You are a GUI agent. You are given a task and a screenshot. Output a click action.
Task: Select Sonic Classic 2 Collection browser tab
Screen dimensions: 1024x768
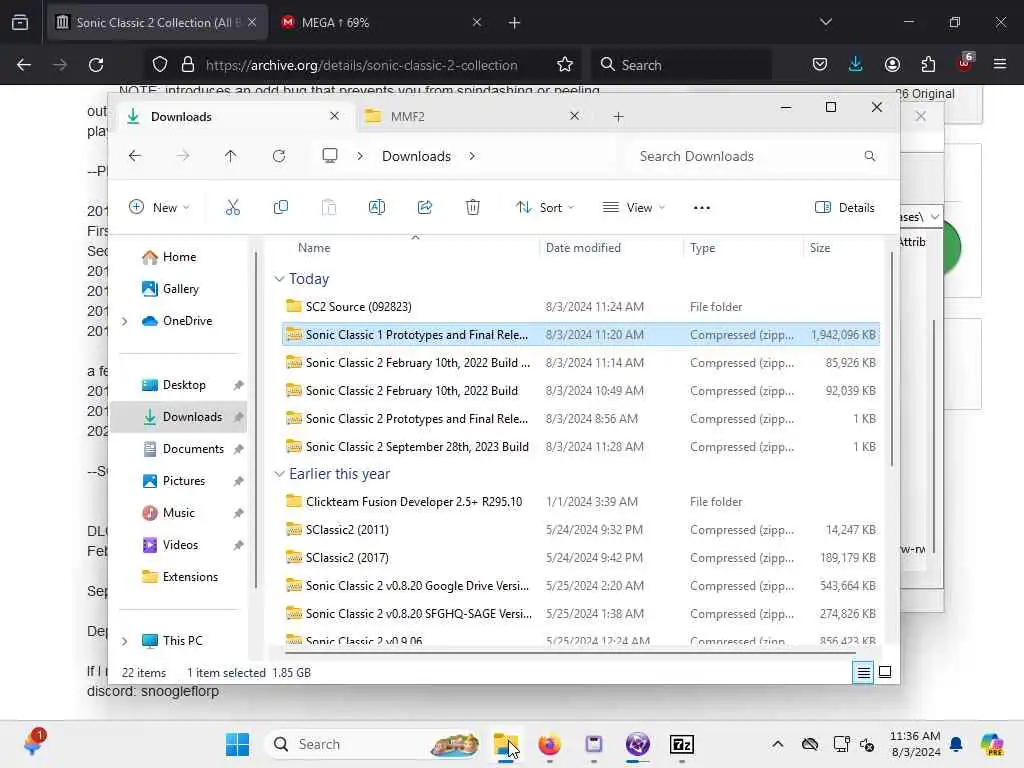coord(157,22)
